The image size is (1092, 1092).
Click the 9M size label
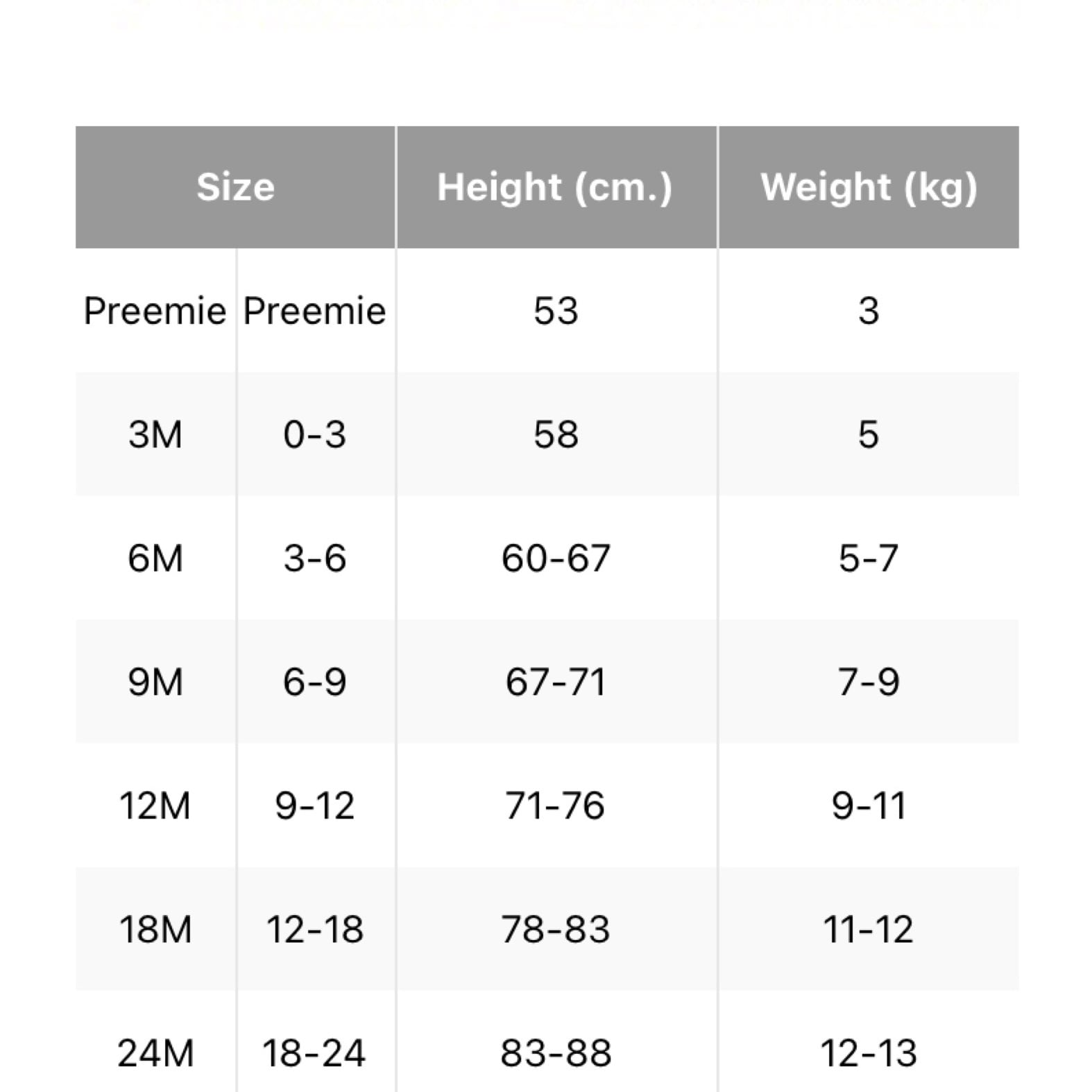(155, 682)
